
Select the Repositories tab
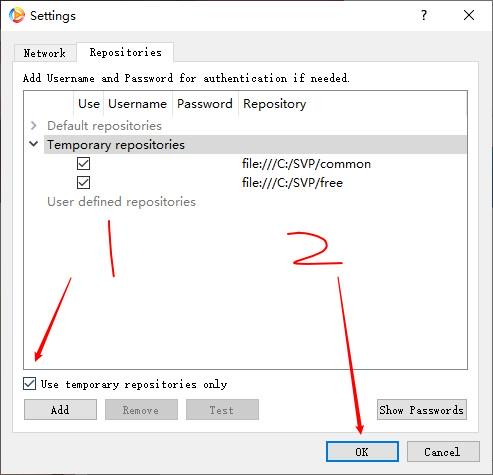coord(125,52)
